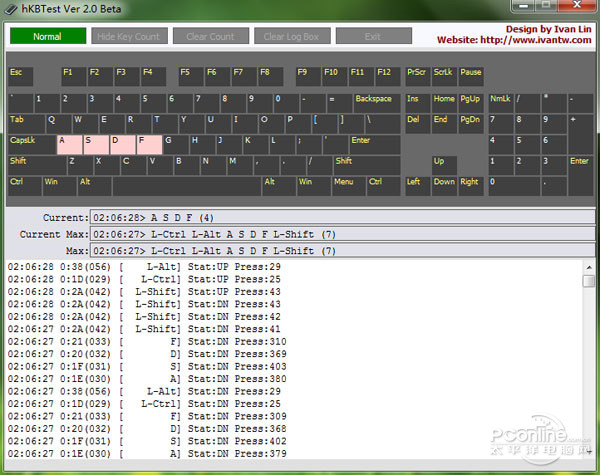The height and width of the screenshot is (475, 600).
Task: Click the Up arrow key
Action: pos(443,165)
